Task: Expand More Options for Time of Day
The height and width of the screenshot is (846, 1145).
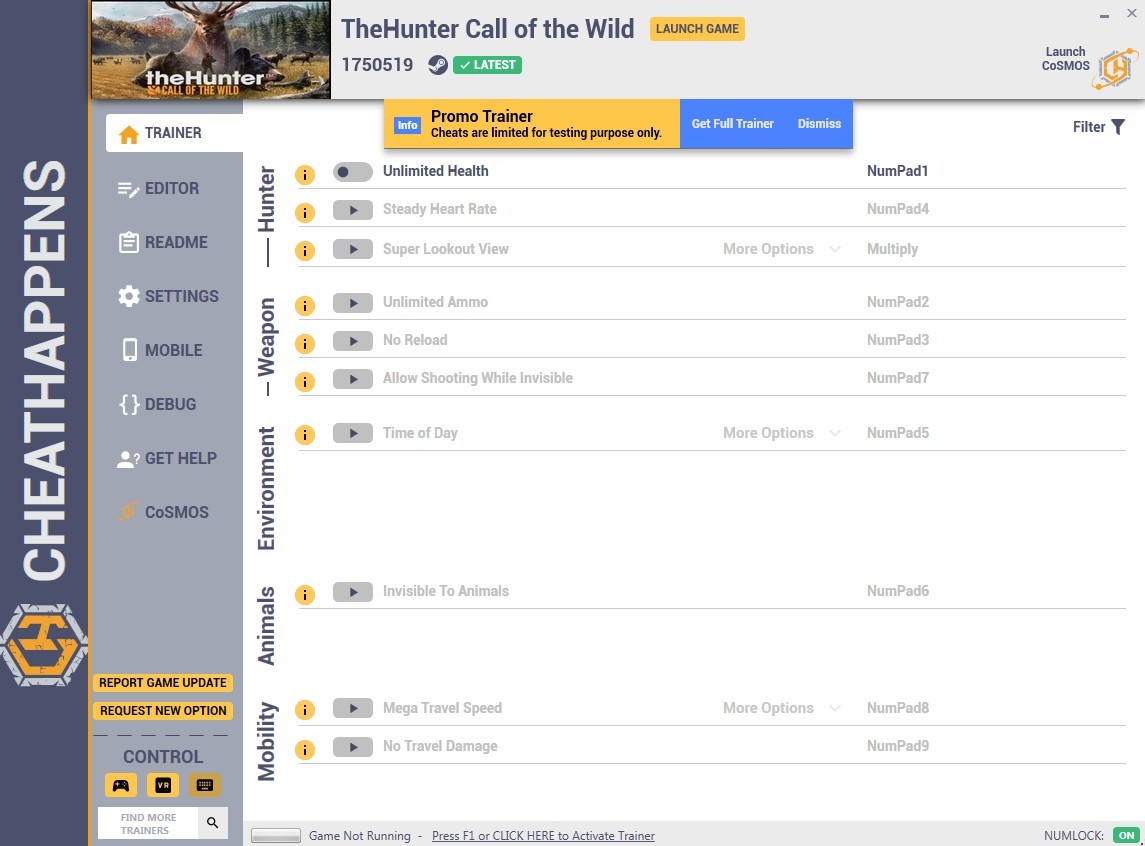Action: [781, 433]
